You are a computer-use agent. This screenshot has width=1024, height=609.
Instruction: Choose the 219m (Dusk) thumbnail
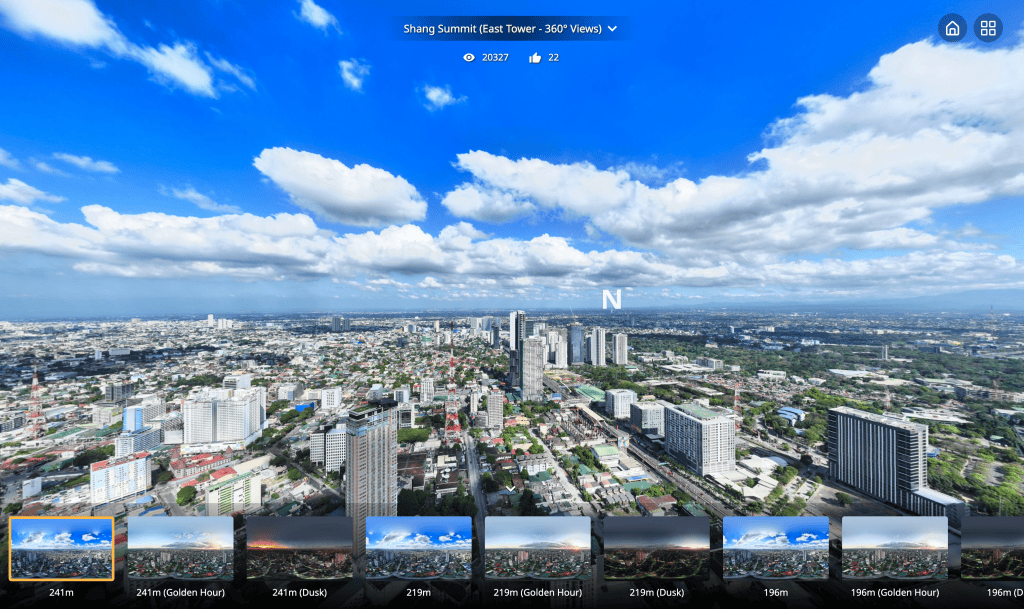coord(656,548)
